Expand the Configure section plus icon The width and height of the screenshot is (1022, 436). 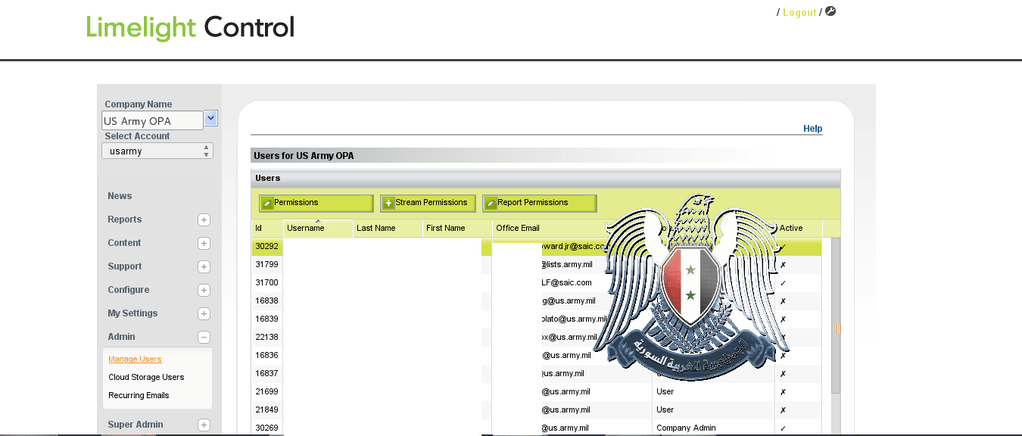click(x=204, y=290)
